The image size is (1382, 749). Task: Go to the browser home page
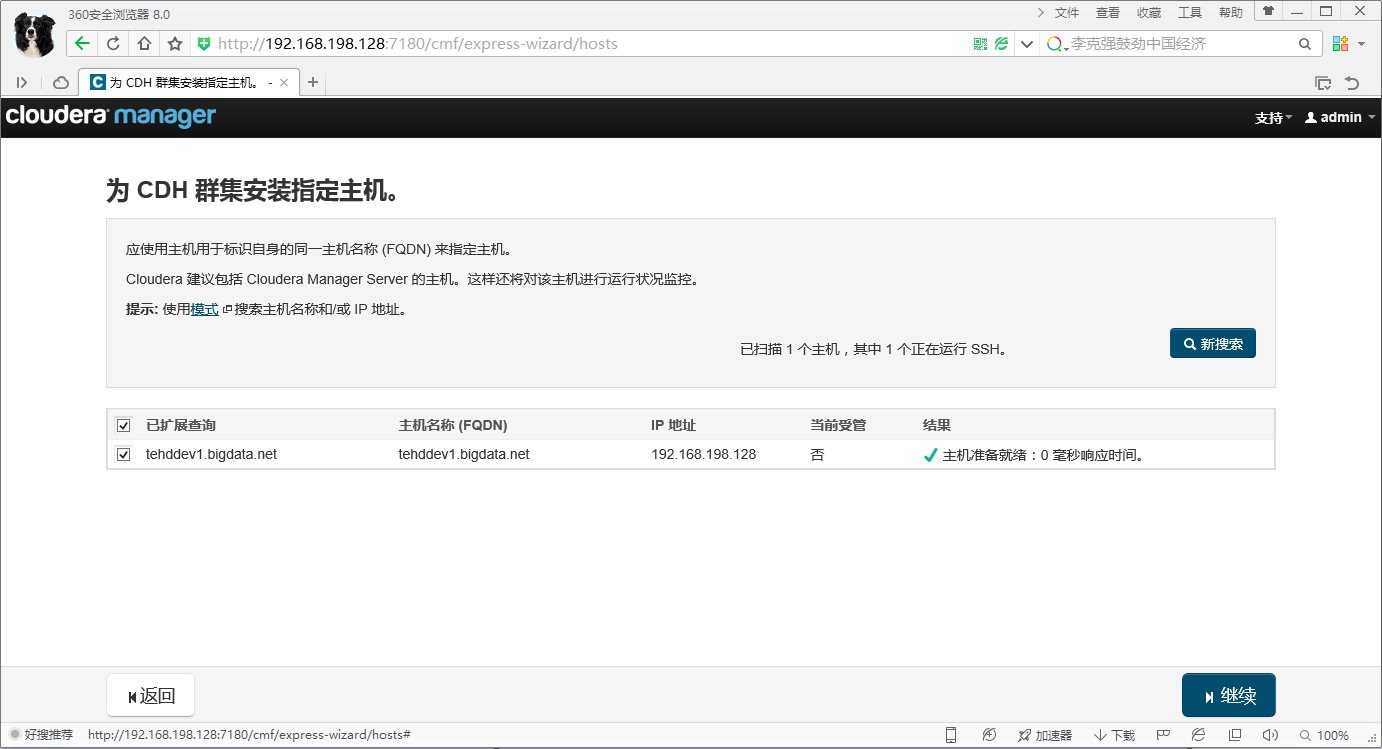[x=144, y=44]
